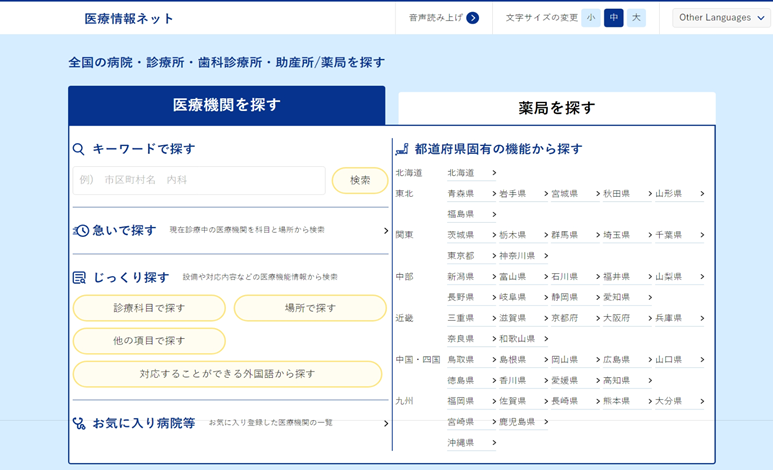Set text size to 大
The image size is (773, 470).
click(x=636, y=18)
